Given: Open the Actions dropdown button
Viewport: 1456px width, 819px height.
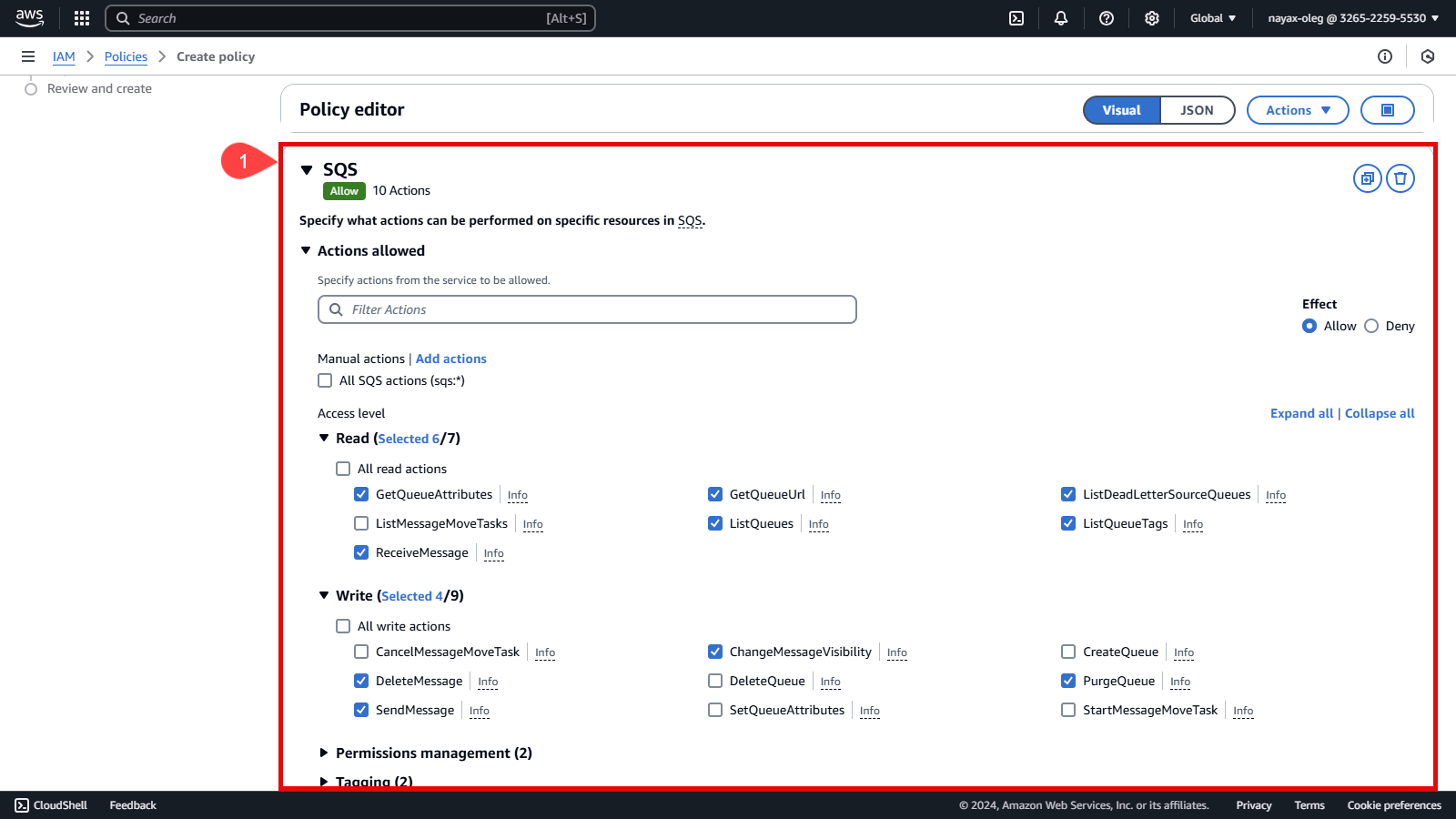Looking at the screenshot, I should tap(1298, 110).
